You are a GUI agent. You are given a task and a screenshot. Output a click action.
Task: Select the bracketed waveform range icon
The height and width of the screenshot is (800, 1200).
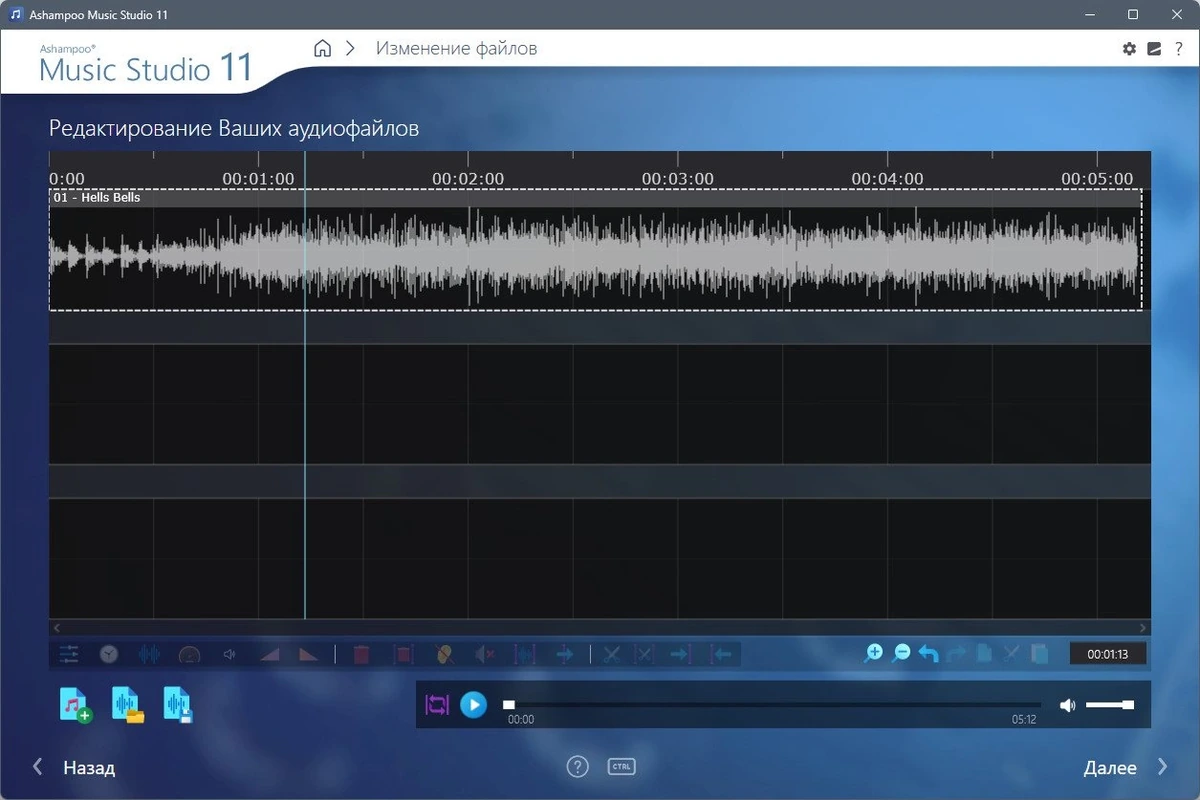[525, 655]
